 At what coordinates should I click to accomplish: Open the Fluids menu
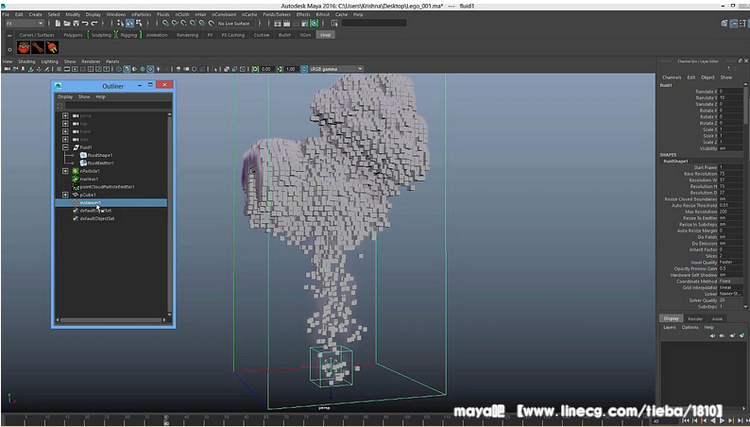tap(163, 15)
